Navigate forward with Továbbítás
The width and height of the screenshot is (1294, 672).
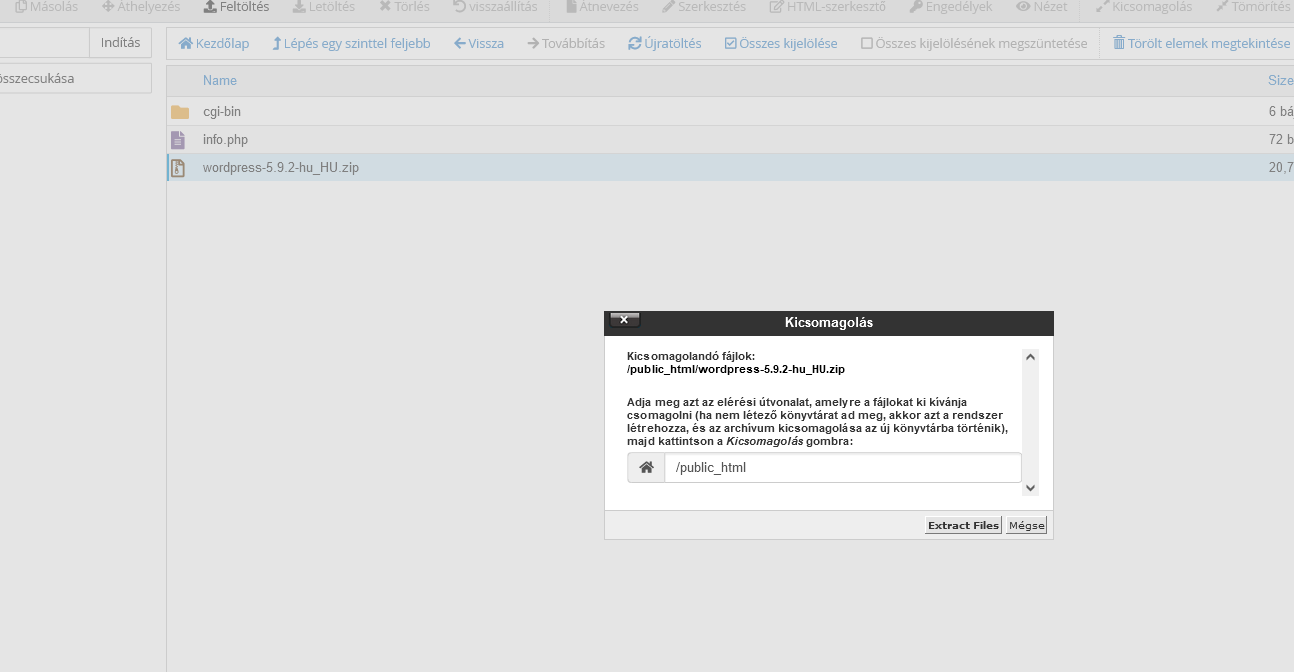(x=566, y=44)
